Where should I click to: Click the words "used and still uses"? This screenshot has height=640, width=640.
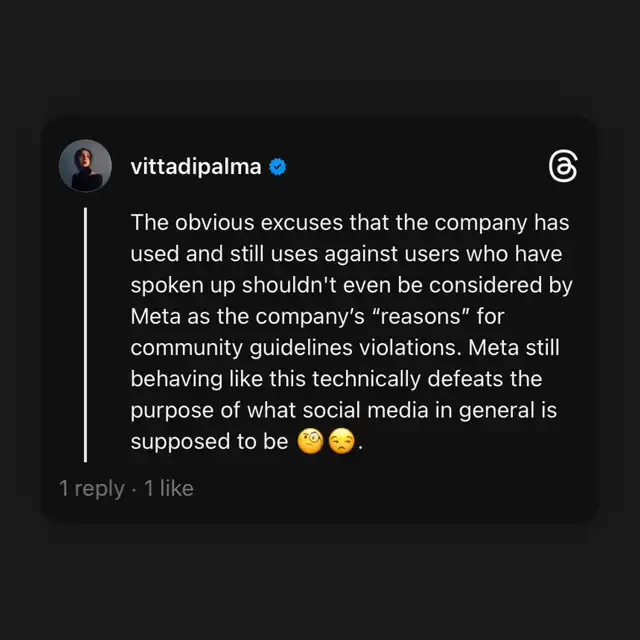pos(224,254)
